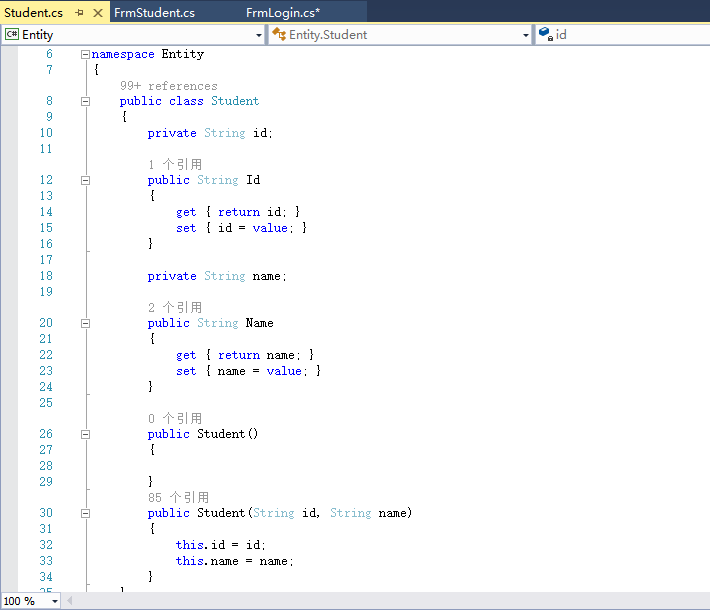The image size is (710, 610).
Task: Click the 'Id' property name on line 12
Action: [253, 180]
